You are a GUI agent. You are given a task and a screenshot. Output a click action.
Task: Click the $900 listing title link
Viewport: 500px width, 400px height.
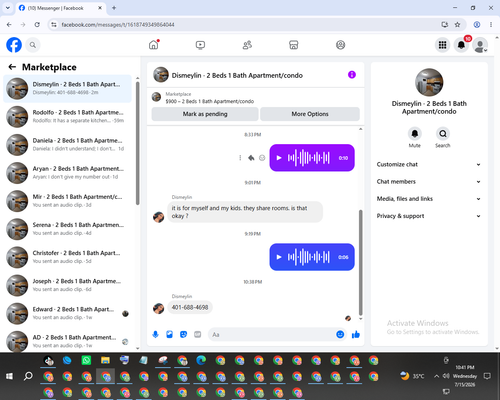point(210,101)
